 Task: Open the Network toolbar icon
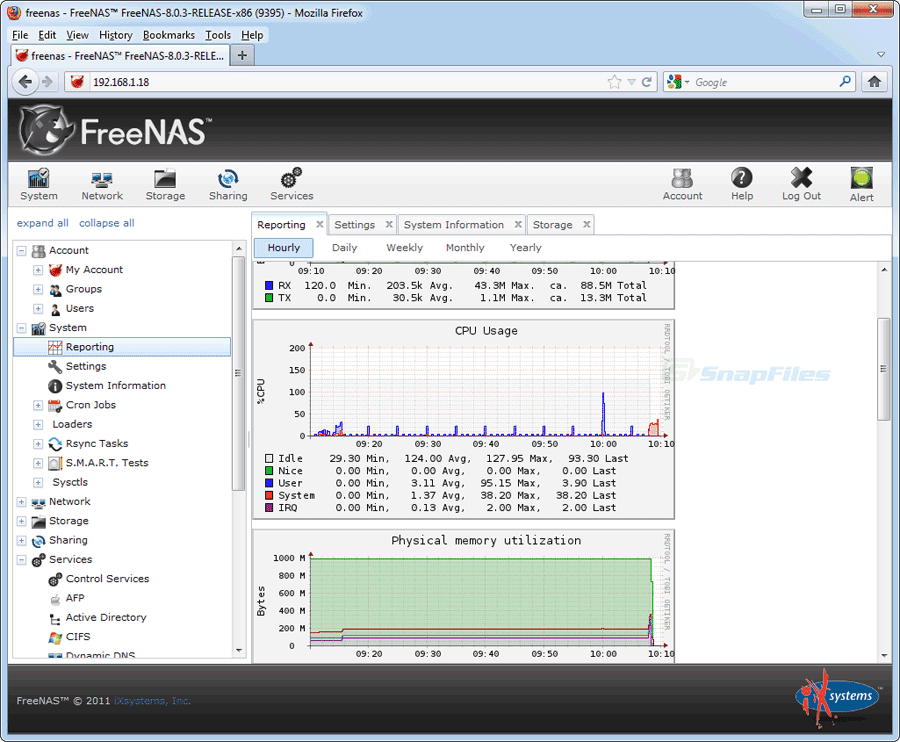click(x=102, y=184)
